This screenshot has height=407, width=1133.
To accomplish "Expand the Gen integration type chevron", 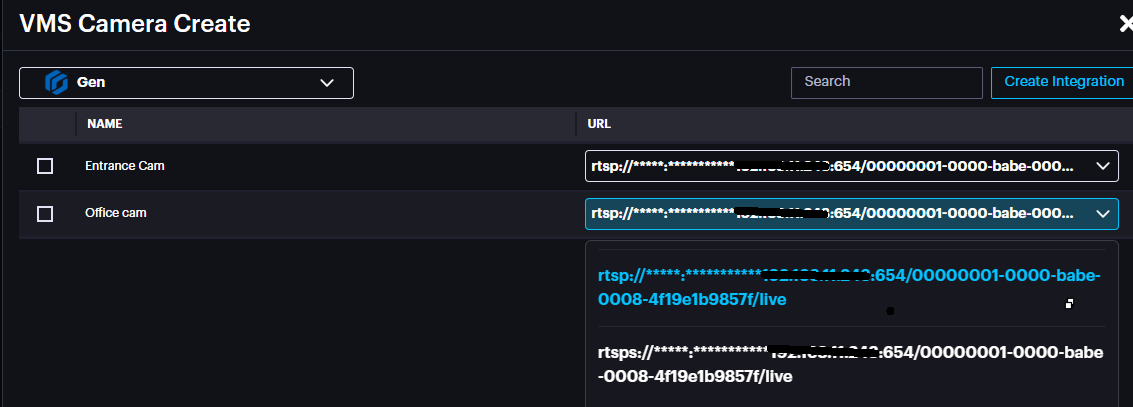I will point(326,83).
